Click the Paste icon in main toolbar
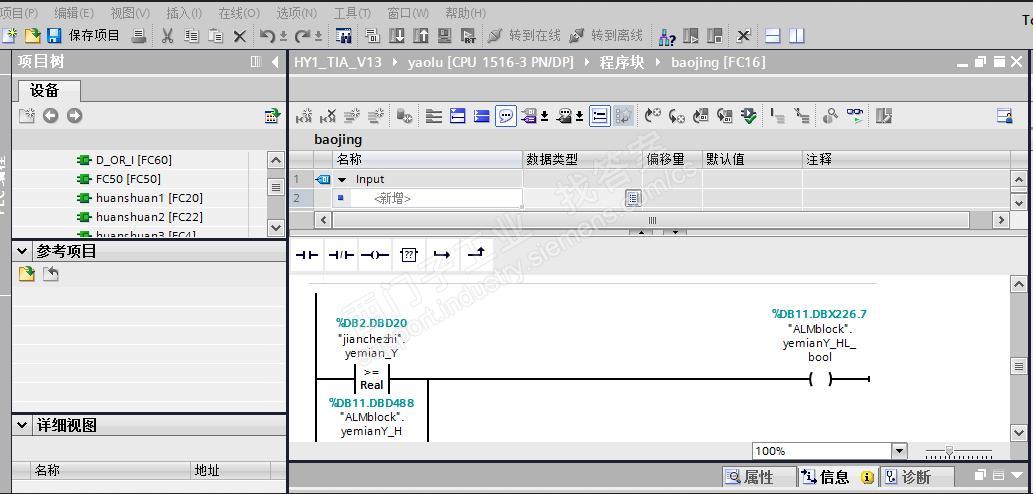Screen dimensions: 1033x494 pos(215,36)
